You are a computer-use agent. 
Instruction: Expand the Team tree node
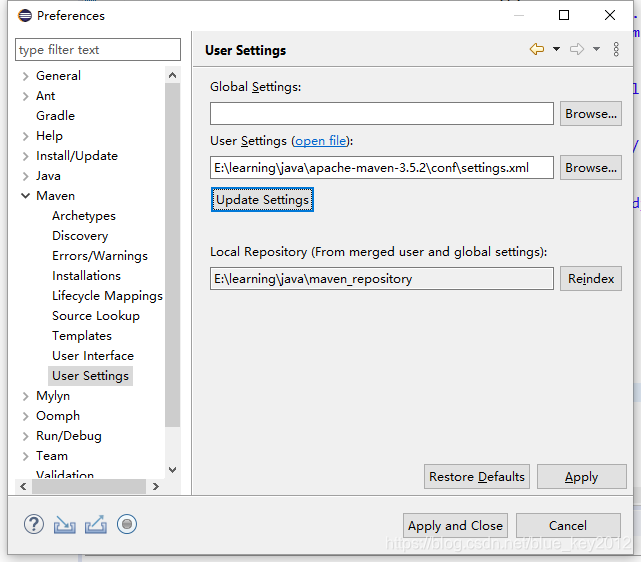pos(25,456)
